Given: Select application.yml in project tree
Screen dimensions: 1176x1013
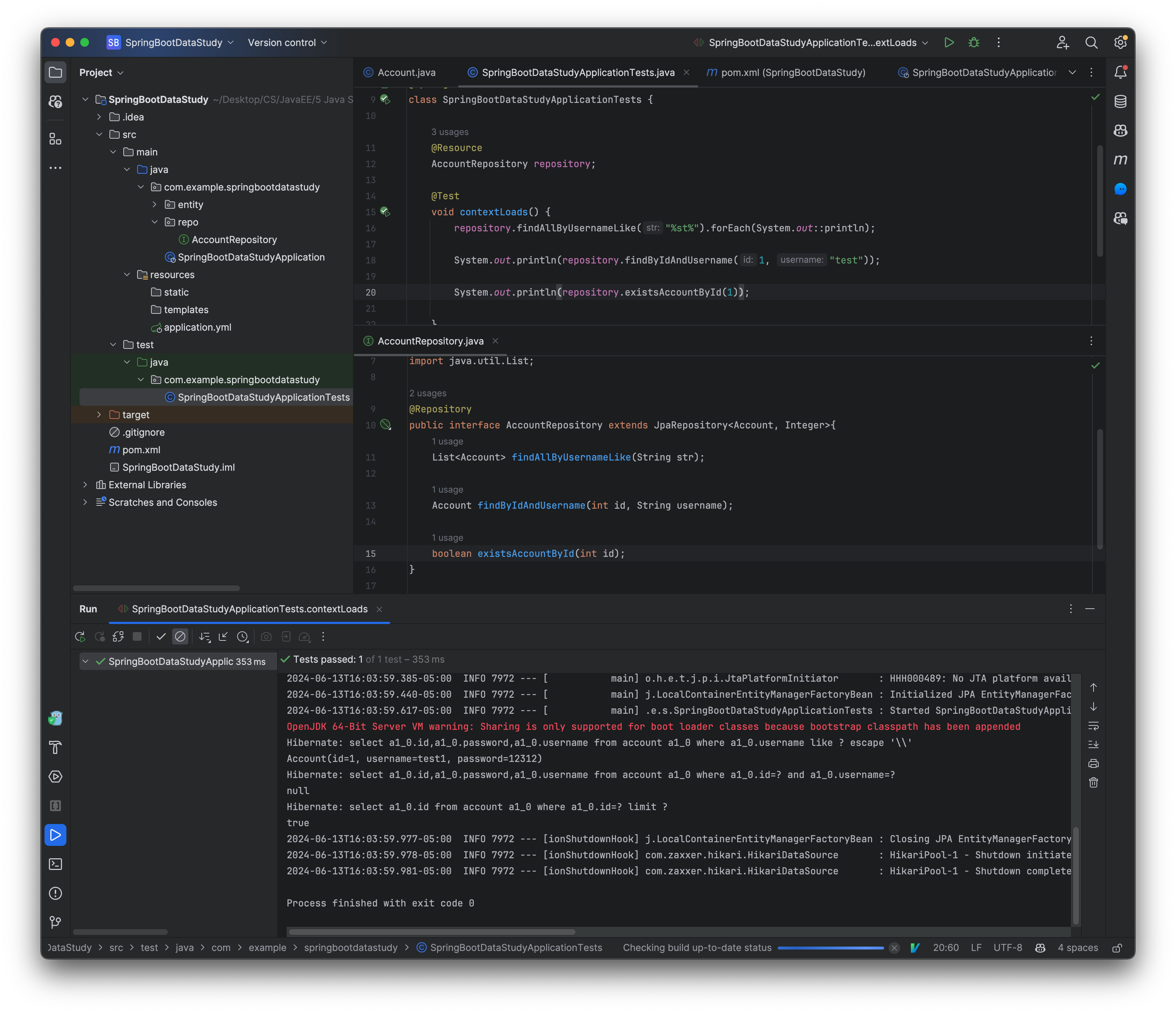Looking at the screenshot, I should click(197, 327).
